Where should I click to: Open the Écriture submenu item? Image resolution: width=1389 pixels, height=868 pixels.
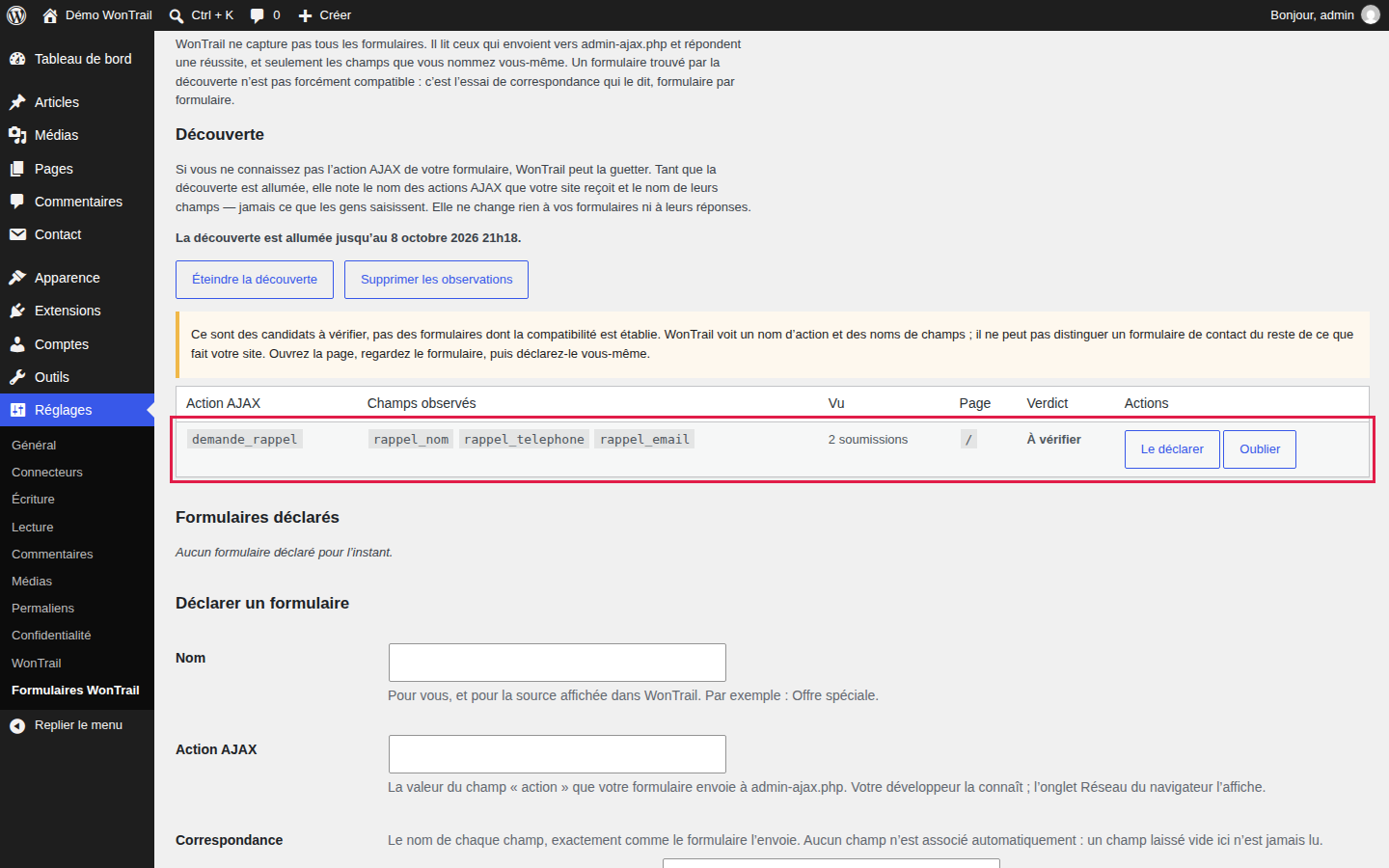point(33,500)
